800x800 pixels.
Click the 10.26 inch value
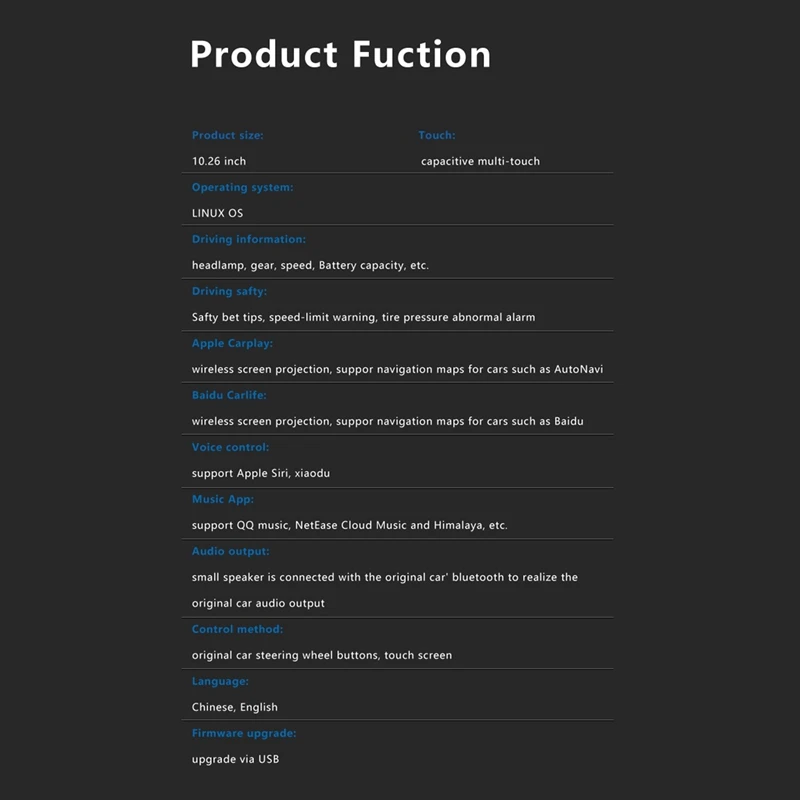pyautogui.click(x=219, y=161)
